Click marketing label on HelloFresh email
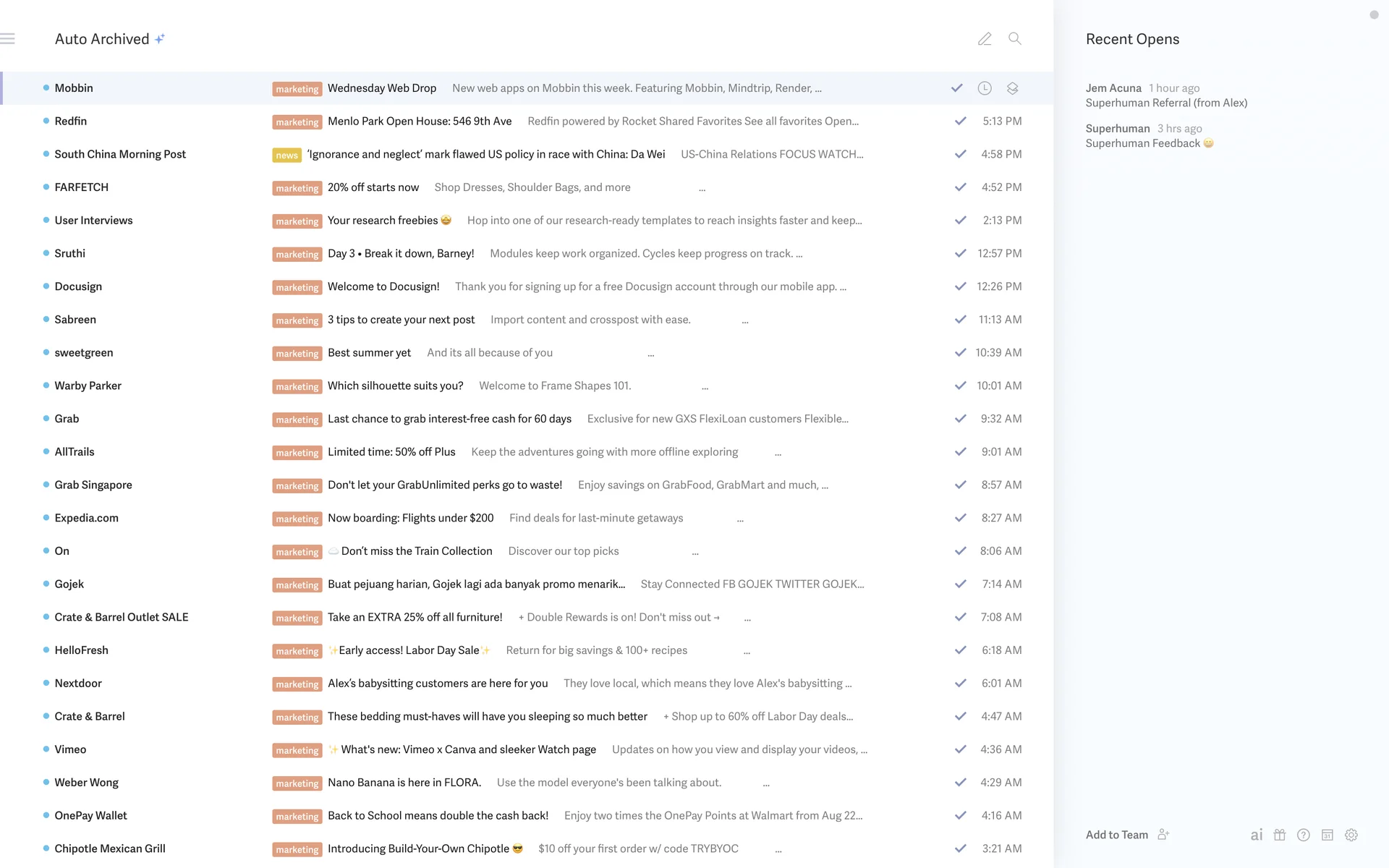 [x=297, y=651]
